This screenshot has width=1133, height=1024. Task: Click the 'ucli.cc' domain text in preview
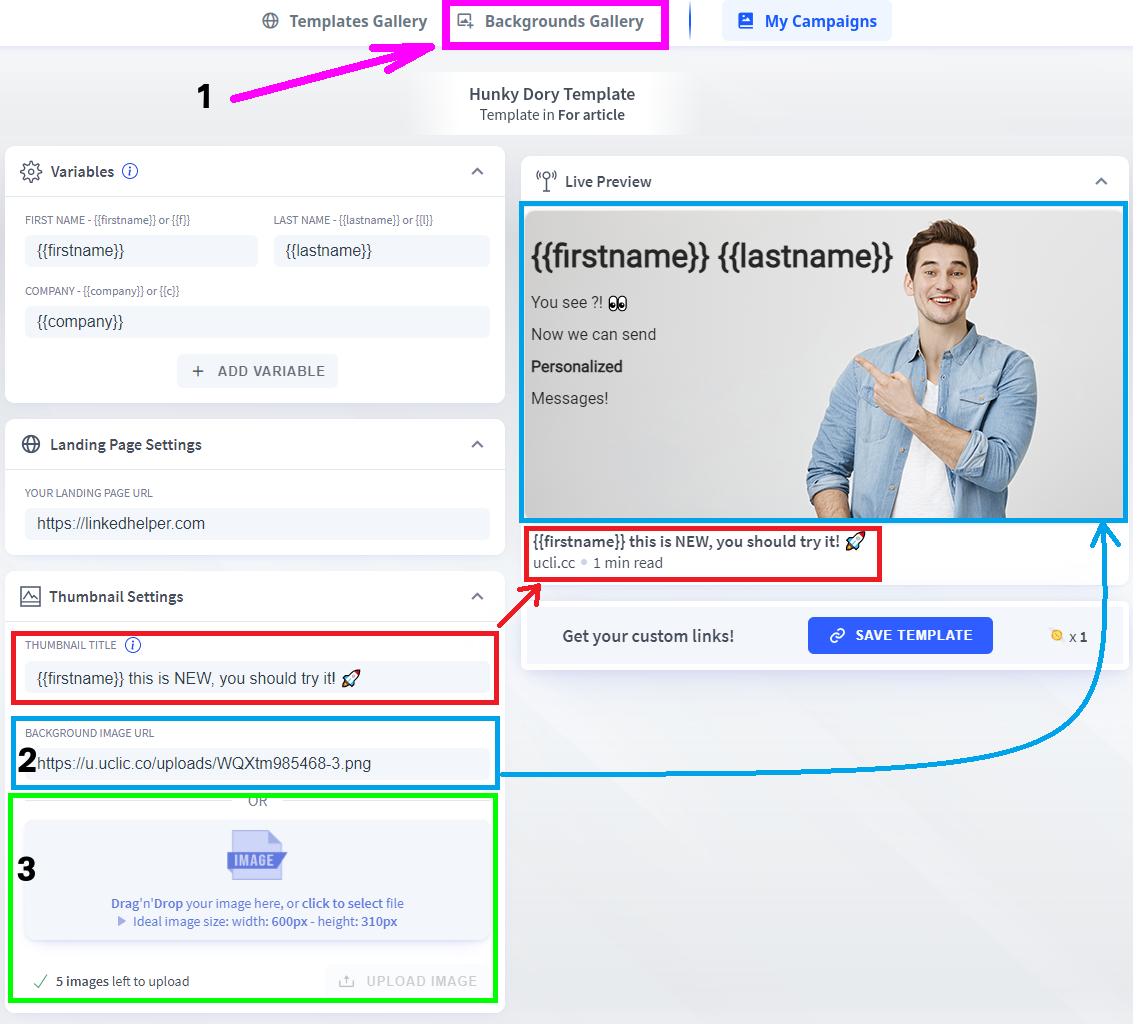[554, 563]
